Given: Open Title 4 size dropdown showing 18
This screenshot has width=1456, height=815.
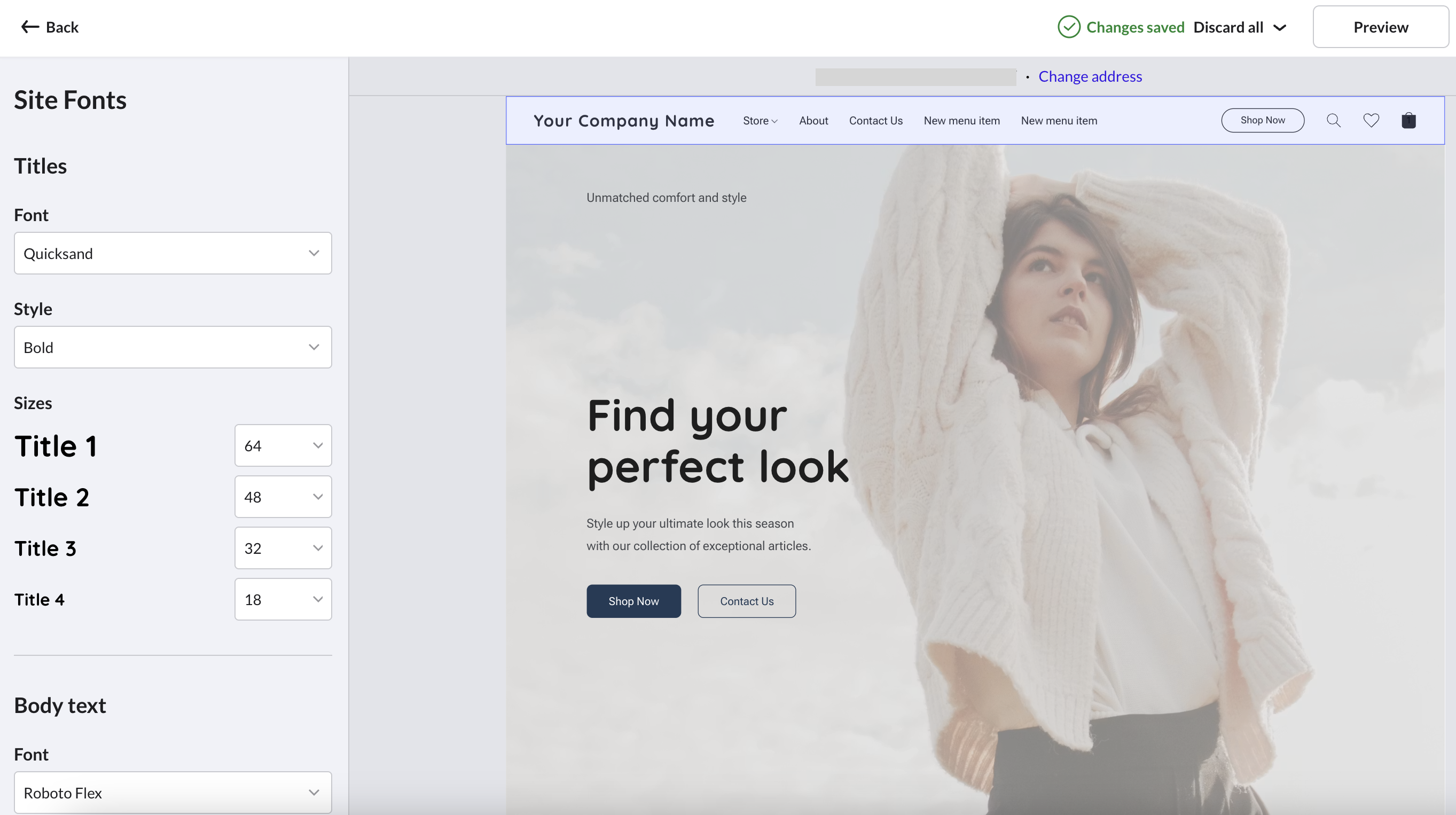Looking at the screenshot, I should (x=283, y=599).
